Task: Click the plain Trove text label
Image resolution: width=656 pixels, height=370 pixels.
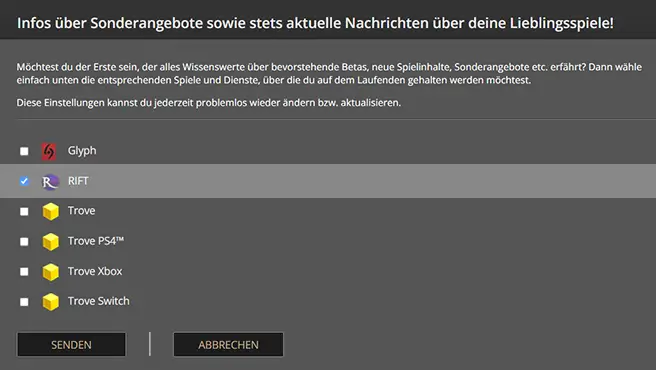Action: click(82, 211)
